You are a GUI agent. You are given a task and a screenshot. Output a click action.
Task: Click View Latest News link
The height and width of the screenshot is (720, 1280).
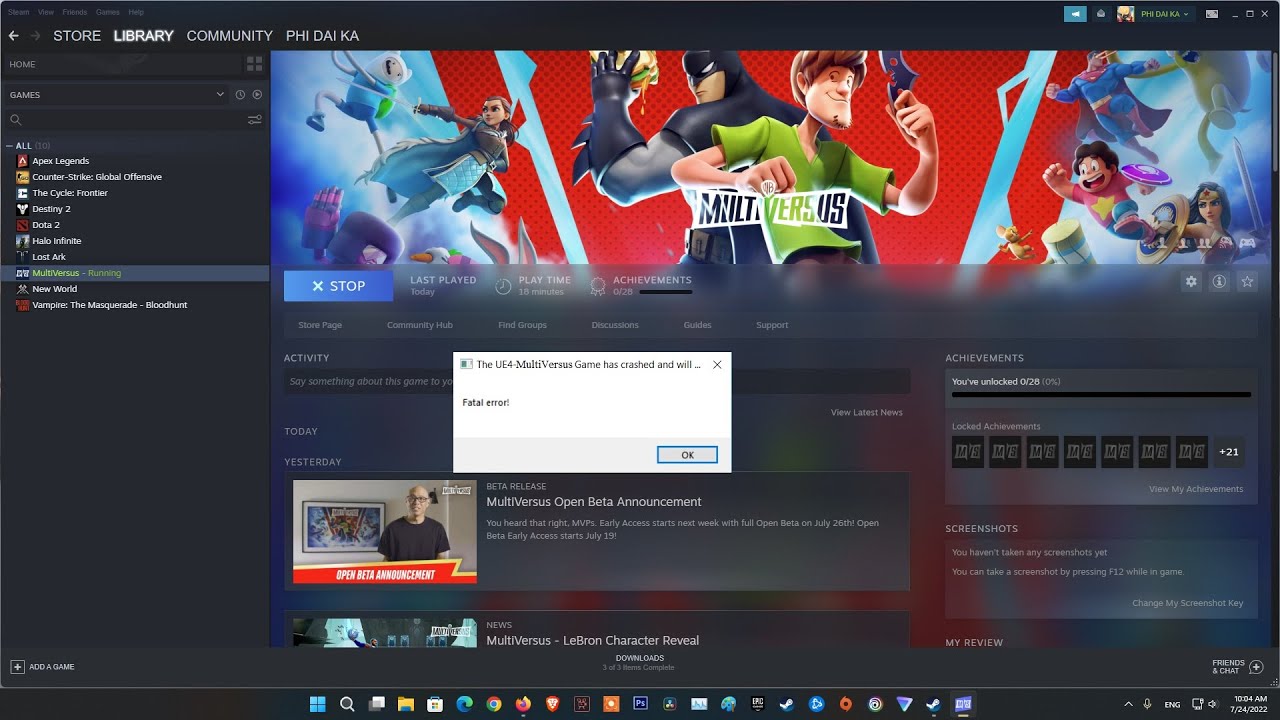[866, 412]
